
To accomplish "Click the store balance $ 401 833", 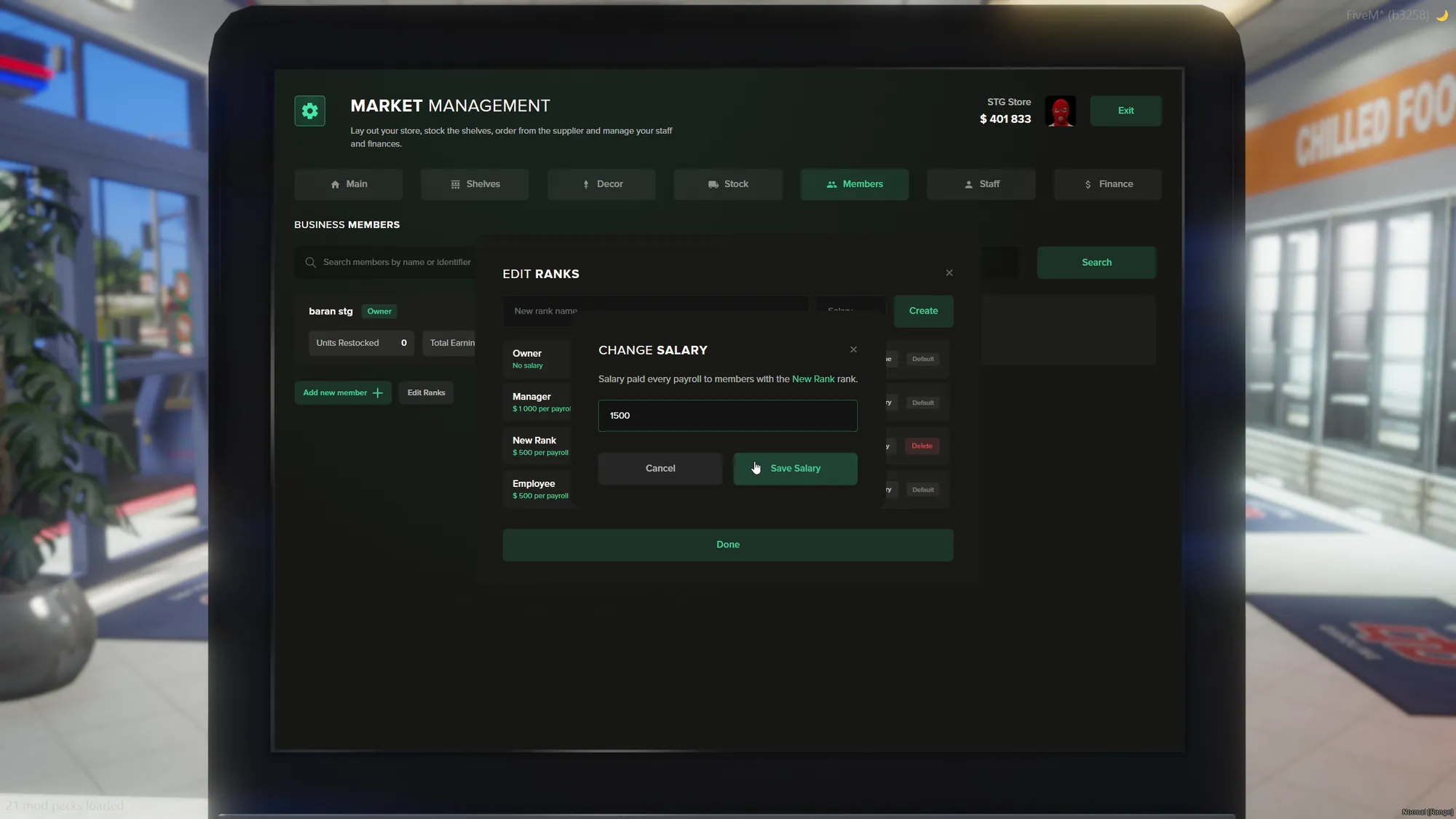I will [1005, 119].
